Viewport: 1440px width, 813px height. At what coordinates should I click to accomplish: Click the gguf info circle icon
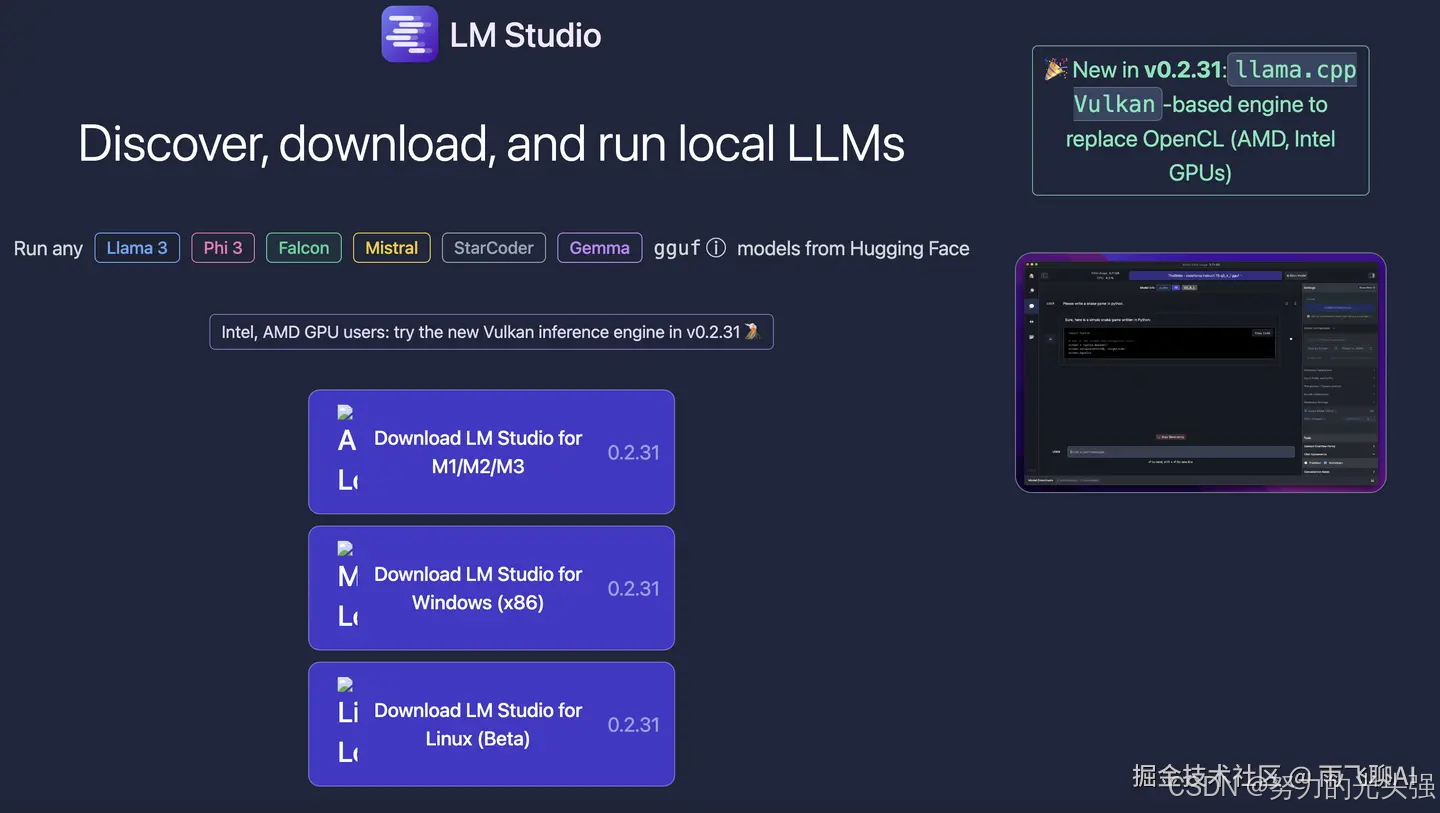pyautogui.click(x=716, y=248)
